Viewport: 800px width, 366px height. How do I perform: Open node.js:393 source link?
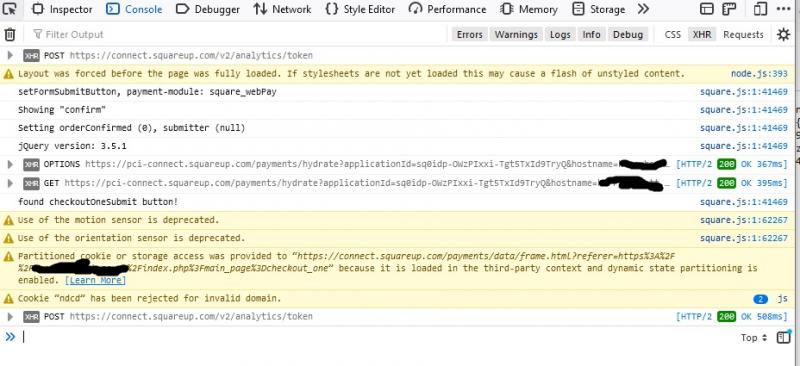759,74
